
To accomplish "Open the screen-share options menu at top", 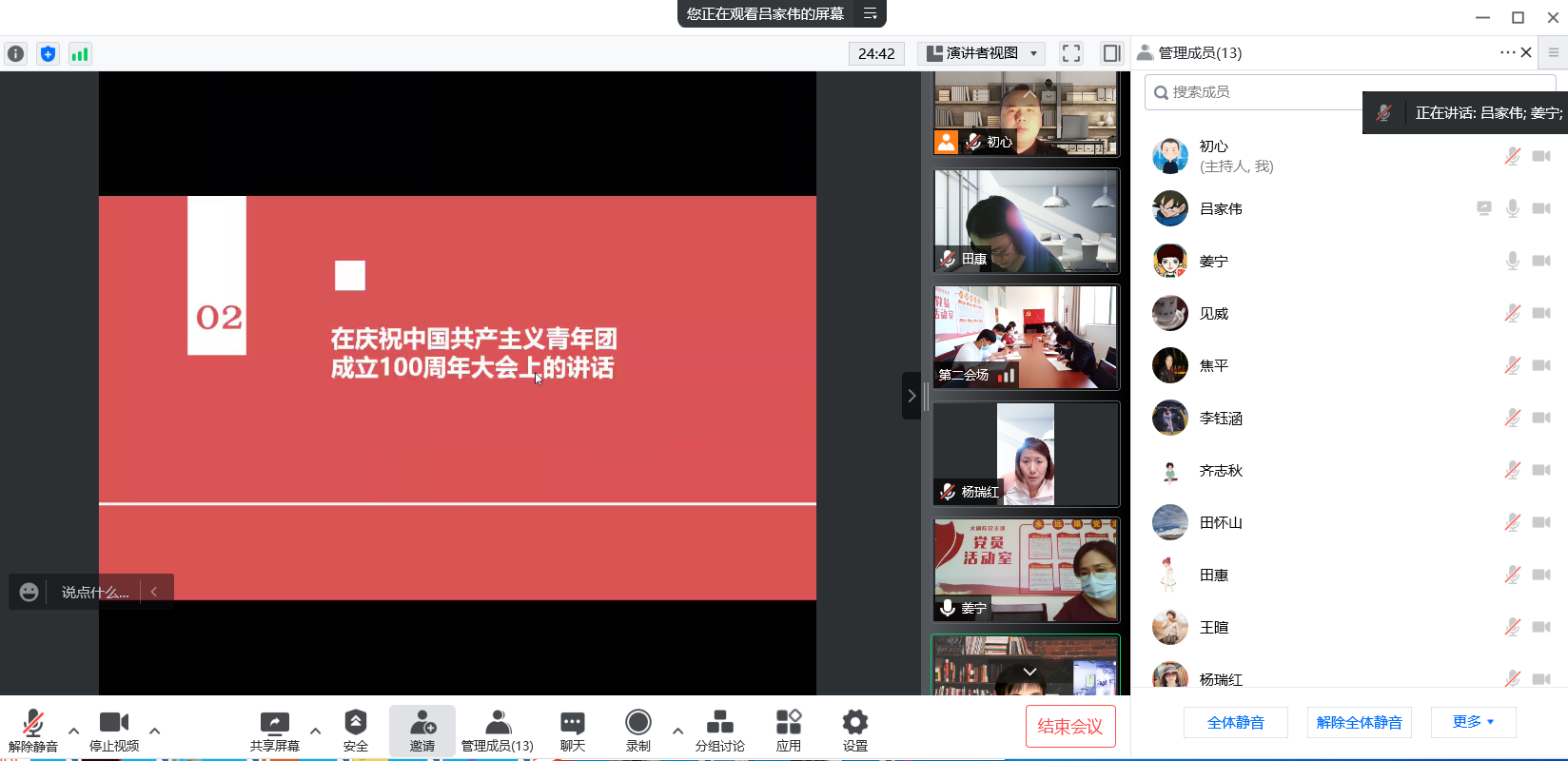I will [870, 13].
